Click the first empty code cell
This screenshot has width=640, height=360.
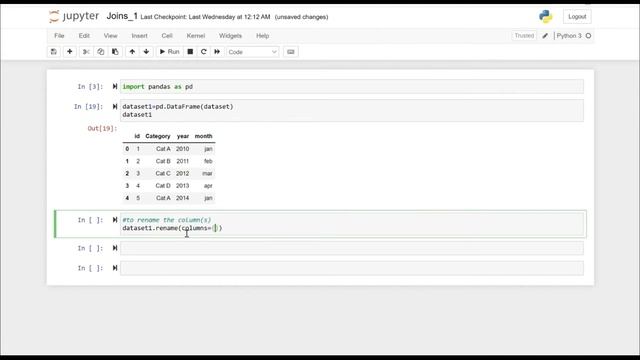pyautogui.click(x=352, y=248)
